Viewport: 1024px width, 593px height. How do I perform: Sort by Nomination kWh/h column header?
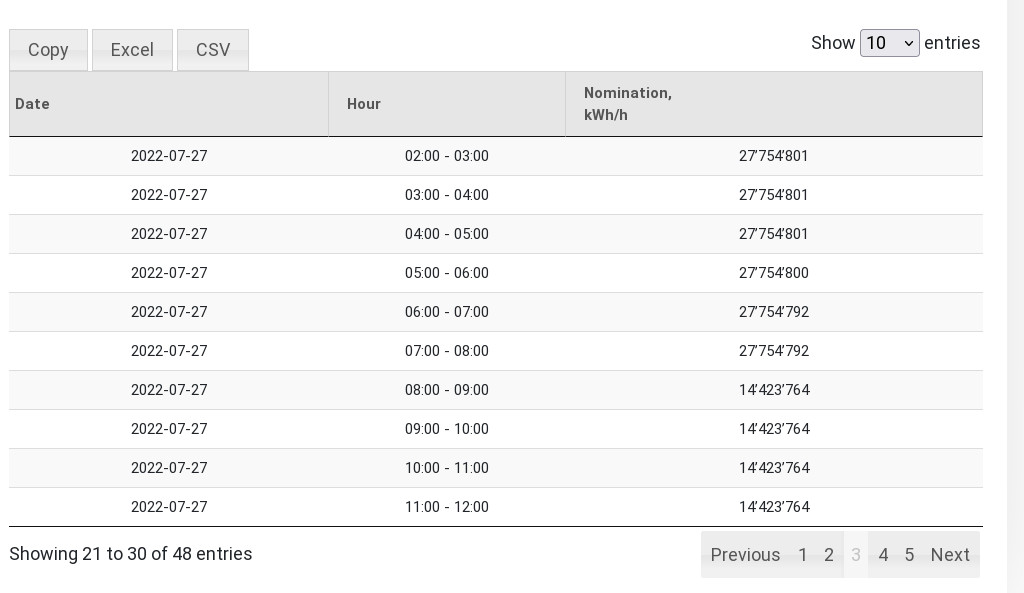(x=773, y=104)
